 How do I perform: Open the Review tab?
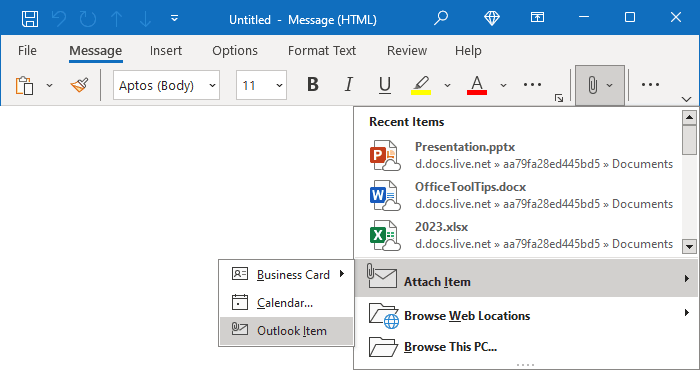[x=407, y=50]
